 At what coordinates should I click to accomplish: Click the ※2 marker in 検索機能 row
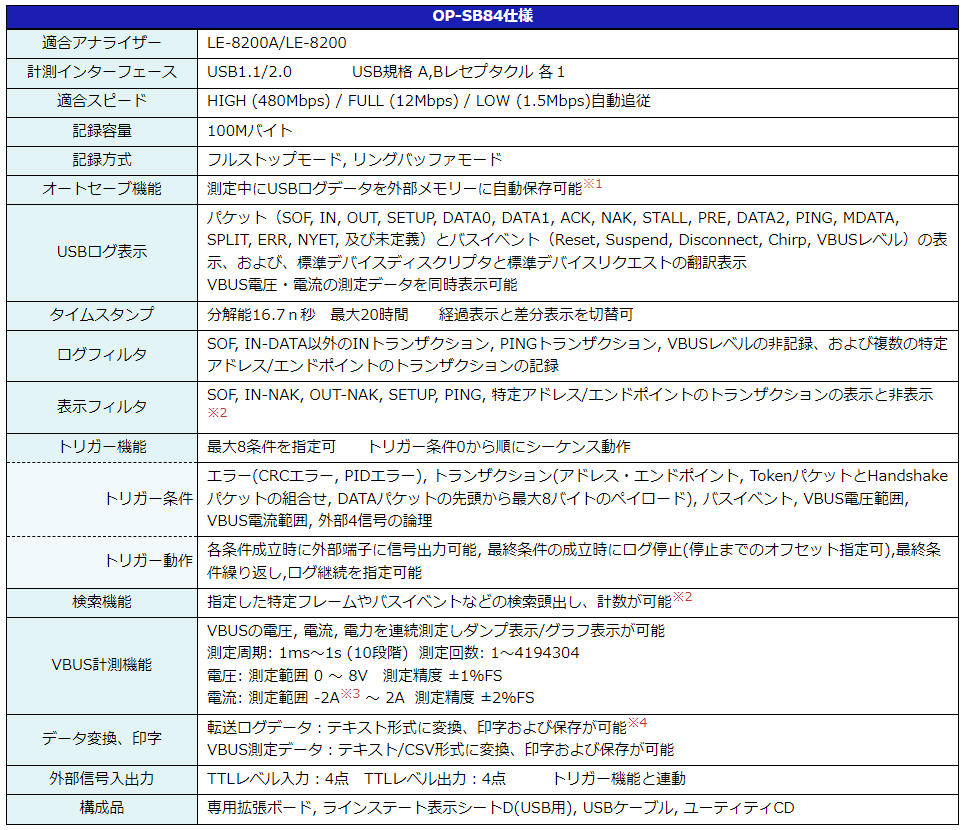pos(683,597)
